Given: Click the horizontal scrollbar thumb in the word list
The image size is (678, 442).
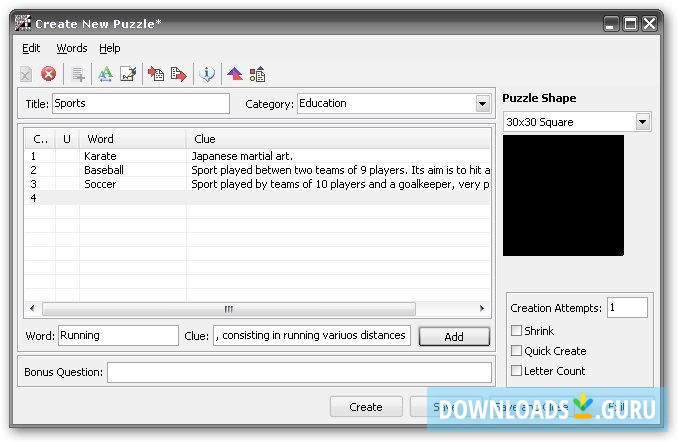Looking at the screenshot, I should (x=229, y=309).
